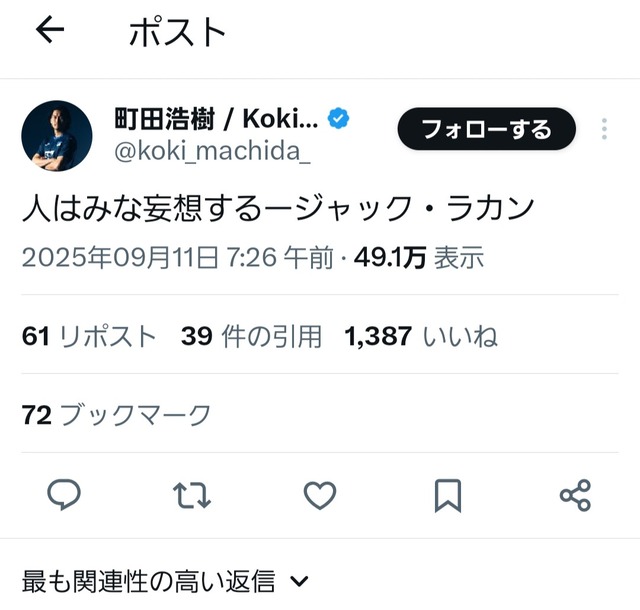Open the 町田浩樹 / Koki display name
This screenshot has width=640, height=610.
(x=216, y=119)
